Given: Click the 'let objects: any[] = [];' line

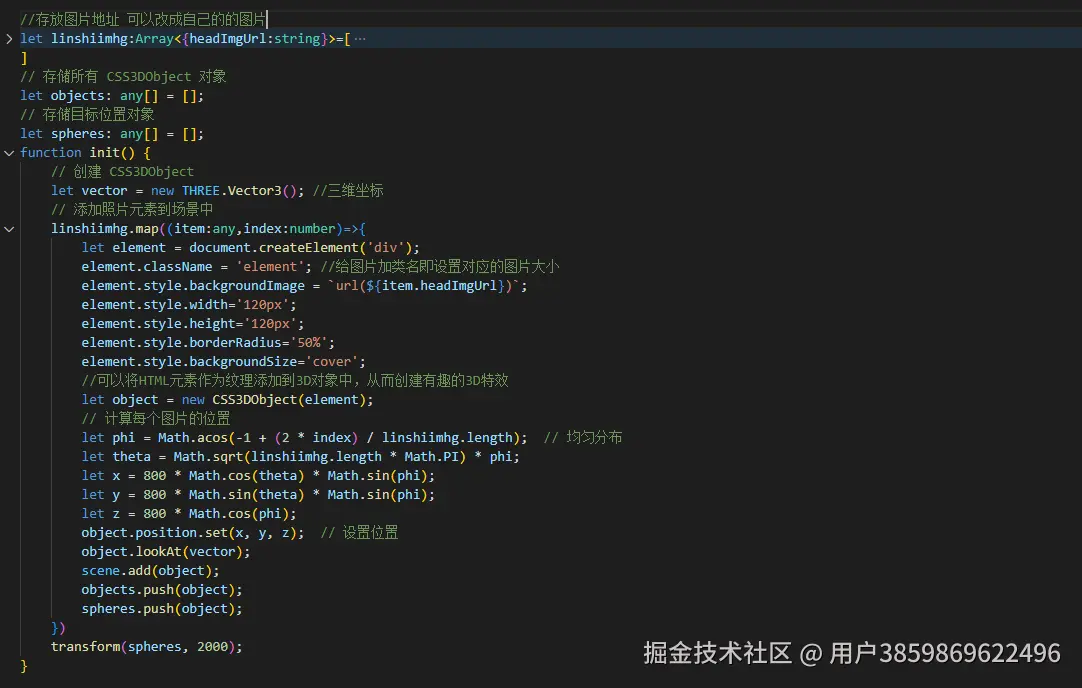Looking at the screenshot, I should tap(112, 96).
